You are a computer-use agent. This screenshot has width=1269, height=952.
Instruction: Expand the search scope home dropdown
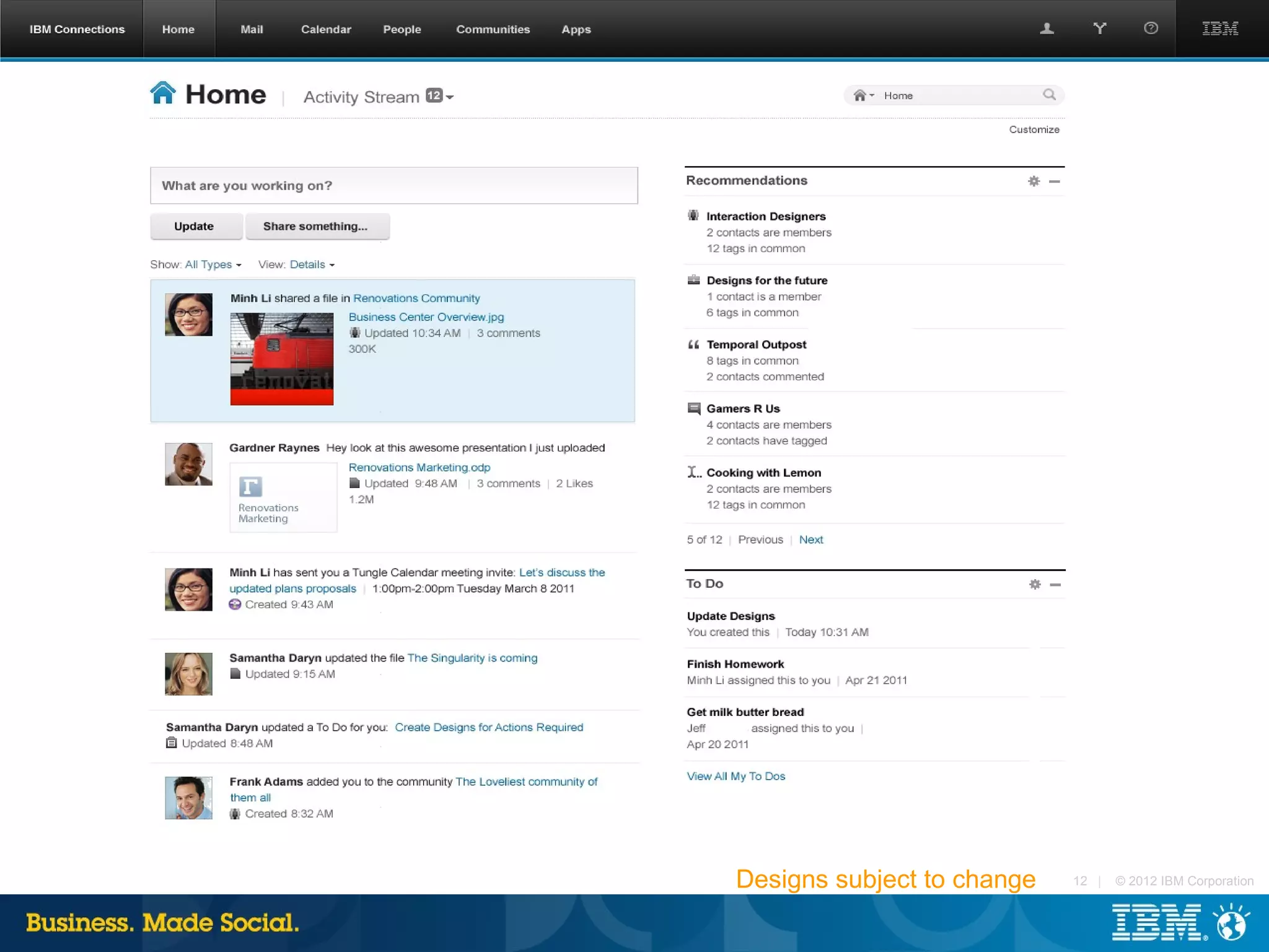(x=864, y=95)
